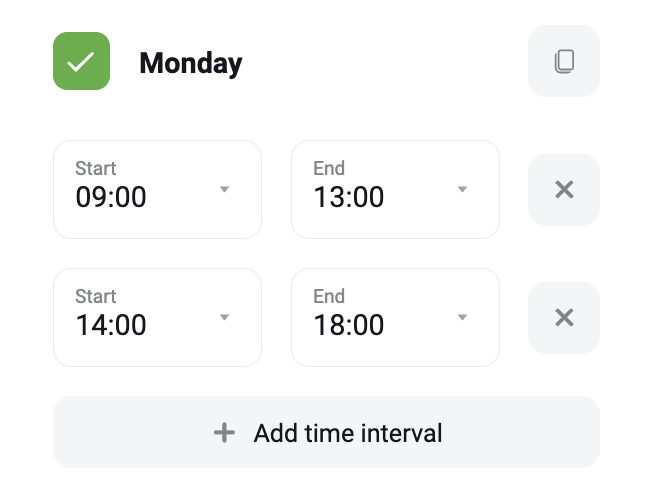Viewport: 658px width, 486px height.
Task: Click the Monday day label
Action: pos(191,64)
